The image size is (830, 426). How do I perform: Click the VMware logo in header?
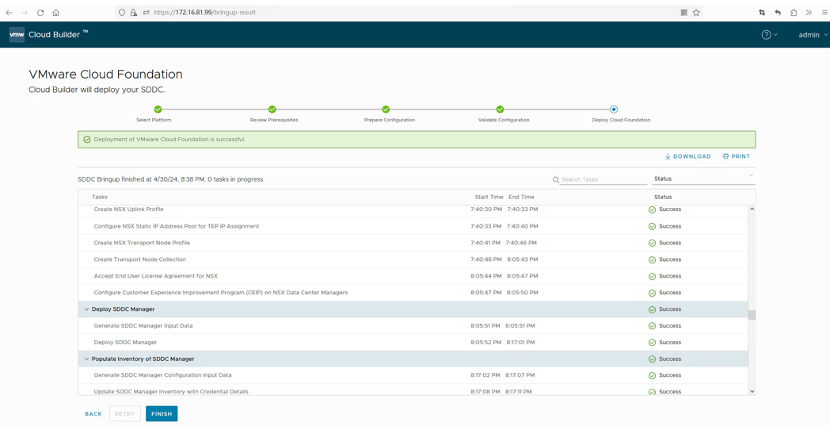pos(16,34)
